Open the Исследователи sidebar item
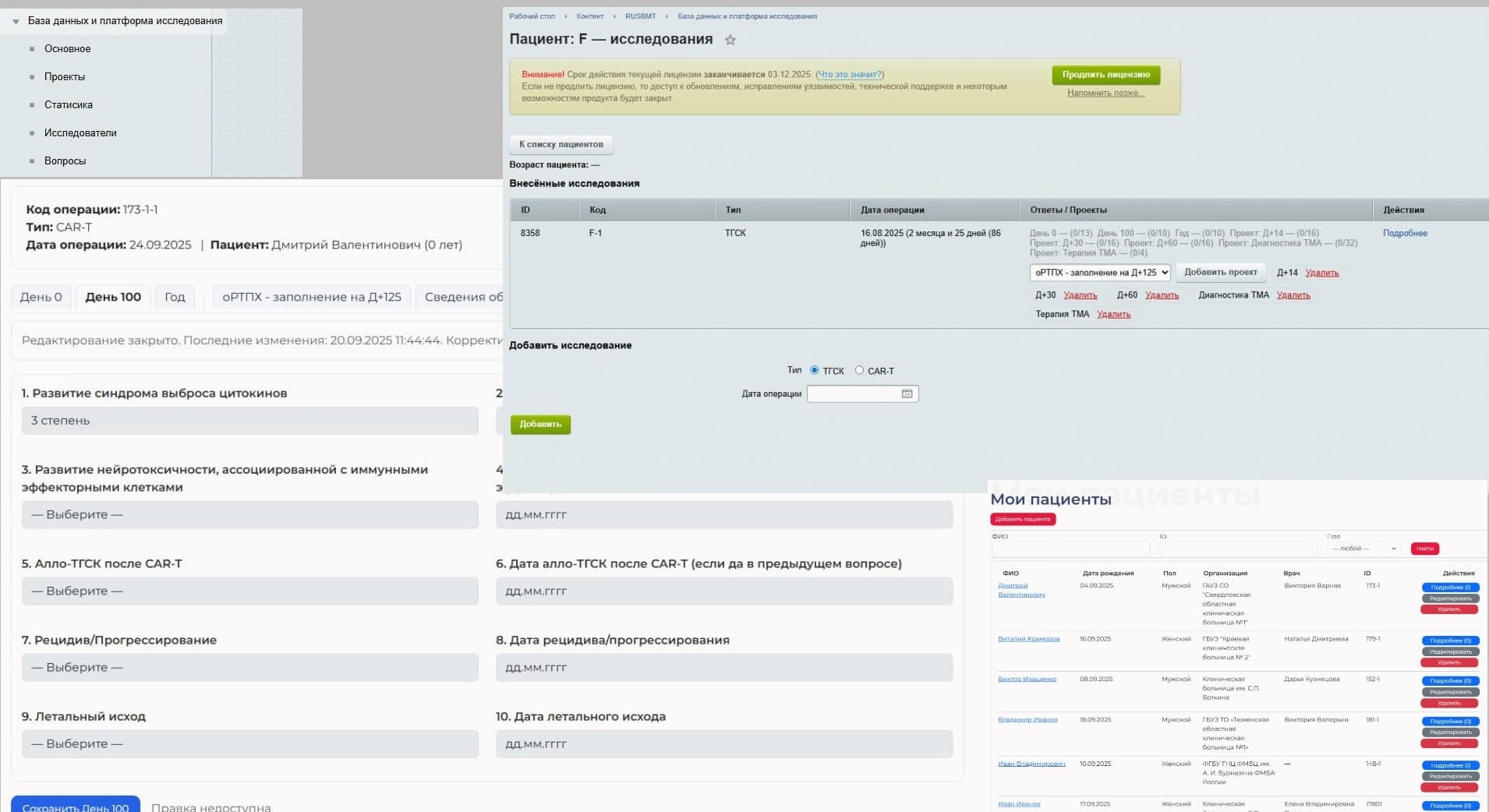Image resolution: width=1489 pixels, height=812 pixels. pyautogui.click(x=80, y=133)
